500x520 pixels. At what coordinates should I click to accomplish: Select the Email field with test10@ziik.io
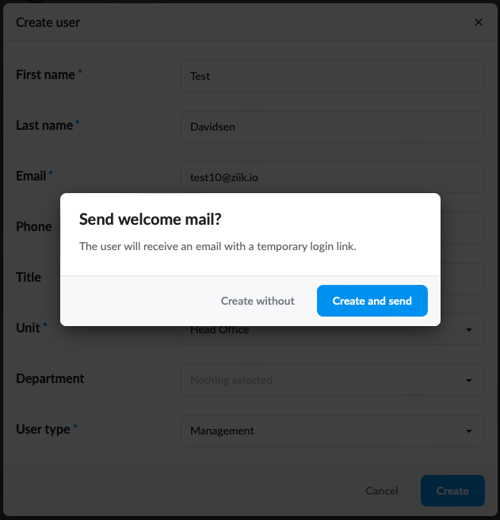pyautogui.click(x=332, y=177)
